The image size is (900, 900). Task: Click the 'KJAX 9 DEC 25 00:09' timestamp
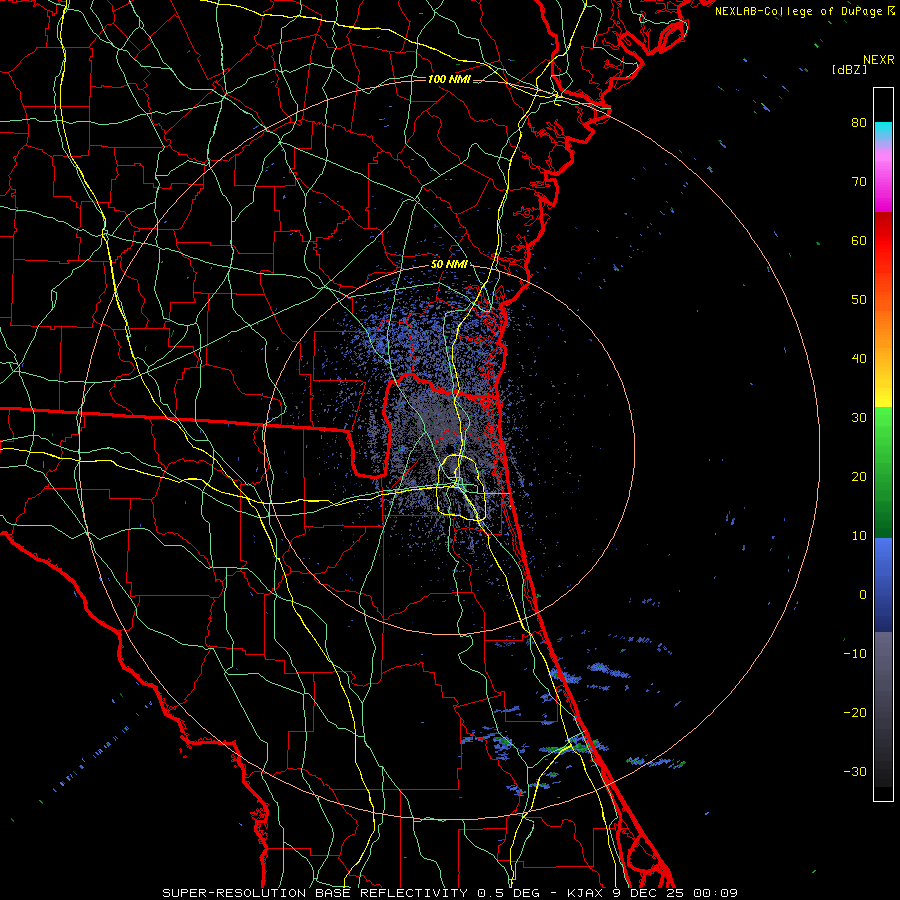coord(652,893)
